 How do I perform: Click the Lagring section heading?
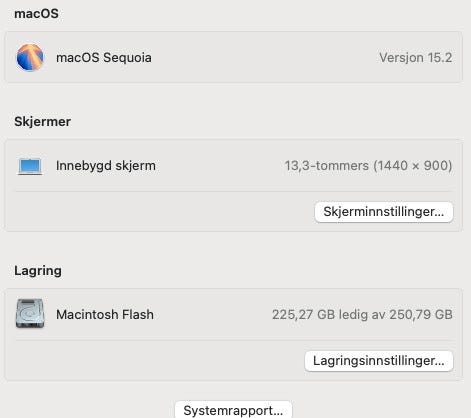pyautogui.click(x=38, y=271)
